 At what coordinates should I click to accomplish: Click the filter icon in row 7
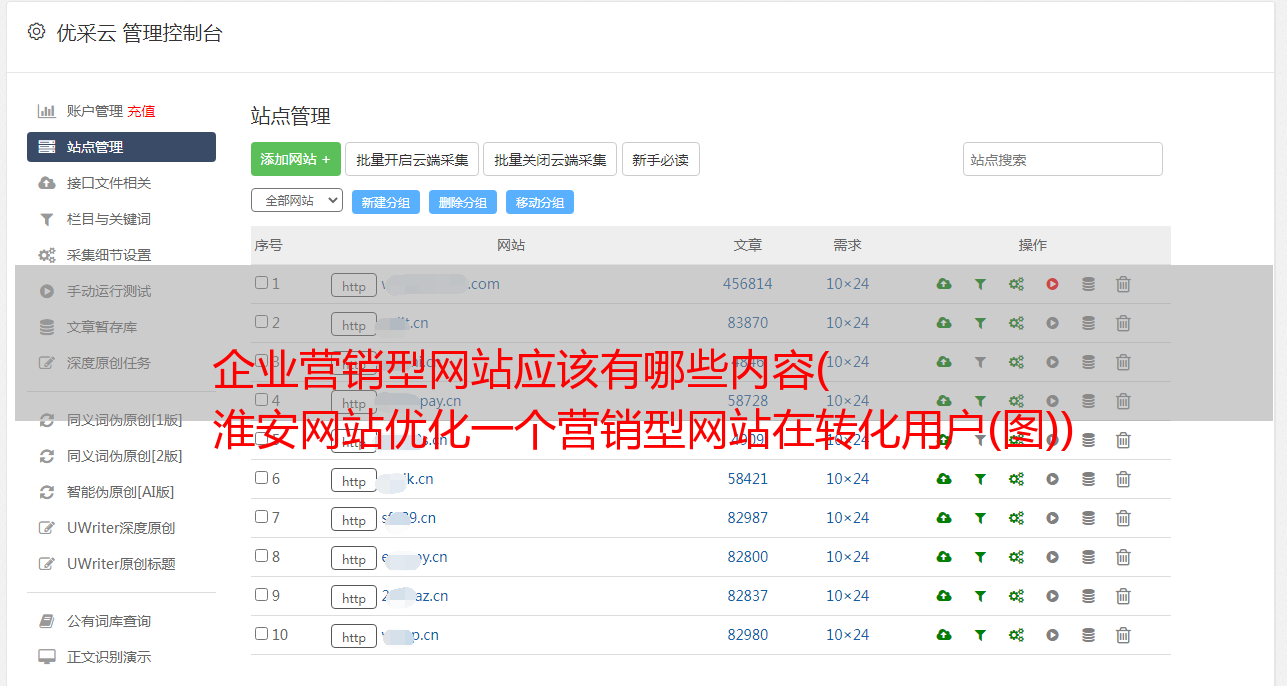(980, 518)
